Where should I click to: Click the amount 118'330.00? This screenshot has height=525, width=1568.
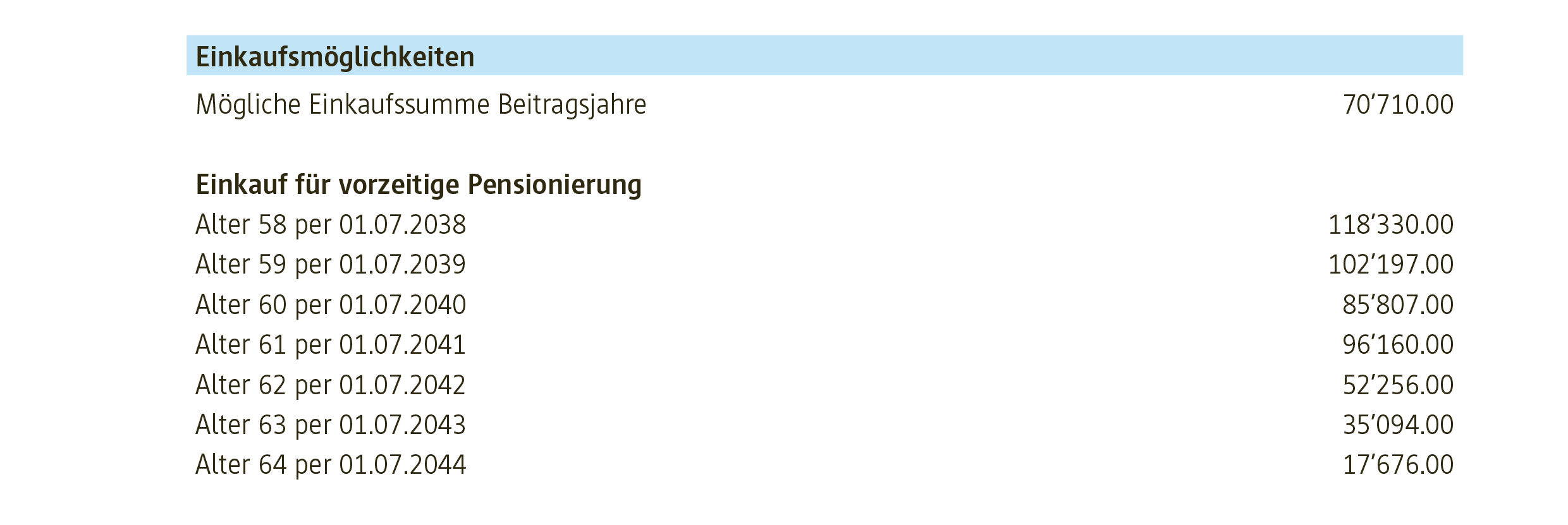pyautogui.click(x=1390, y=225)
